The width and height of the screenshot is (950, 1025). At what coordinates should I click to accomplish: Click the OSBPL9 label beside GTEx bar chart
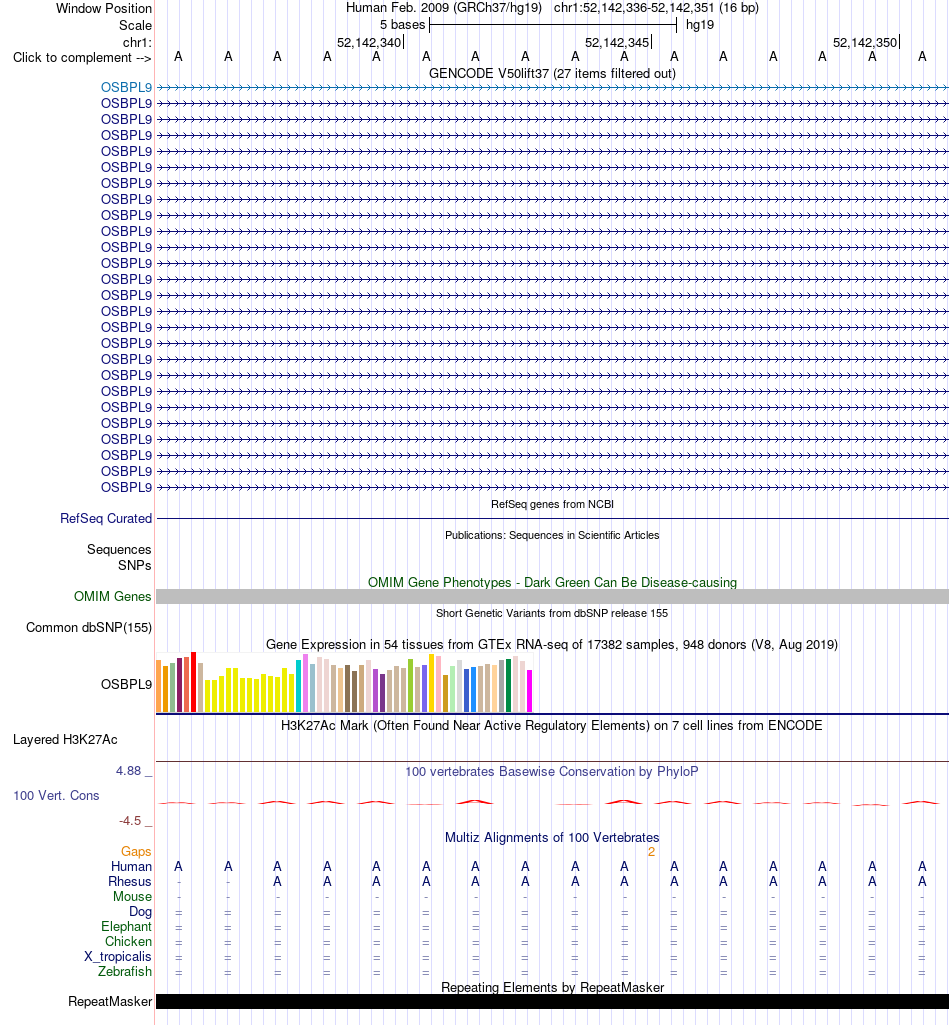126,684
